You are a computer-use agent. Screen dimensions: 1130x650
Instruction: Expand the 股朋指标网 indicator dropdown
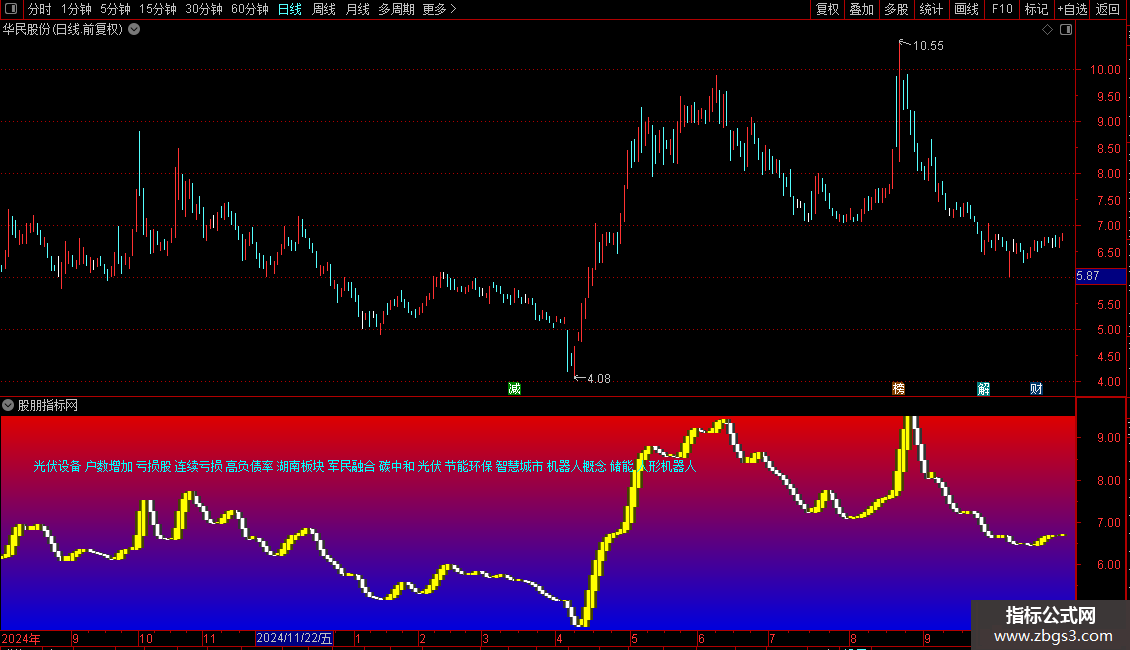click(8, 405)
